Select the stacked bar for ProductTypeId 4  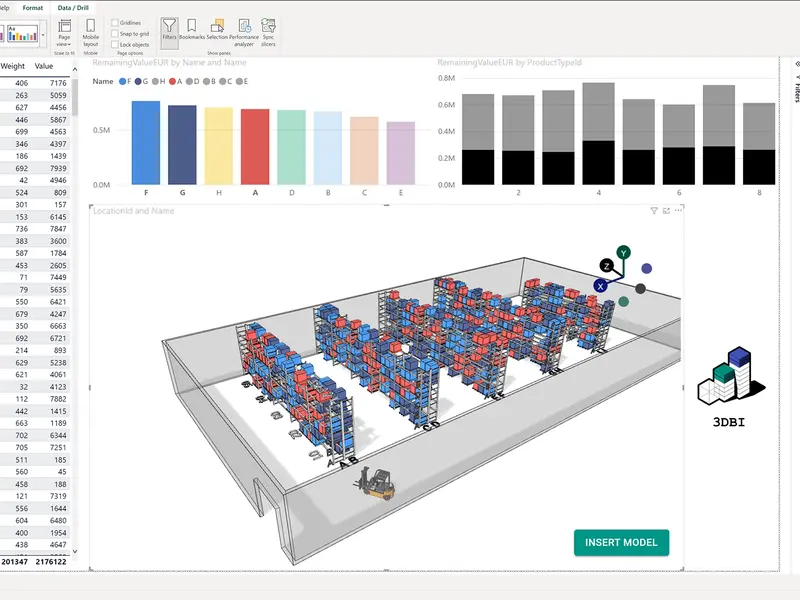point(598,134)
